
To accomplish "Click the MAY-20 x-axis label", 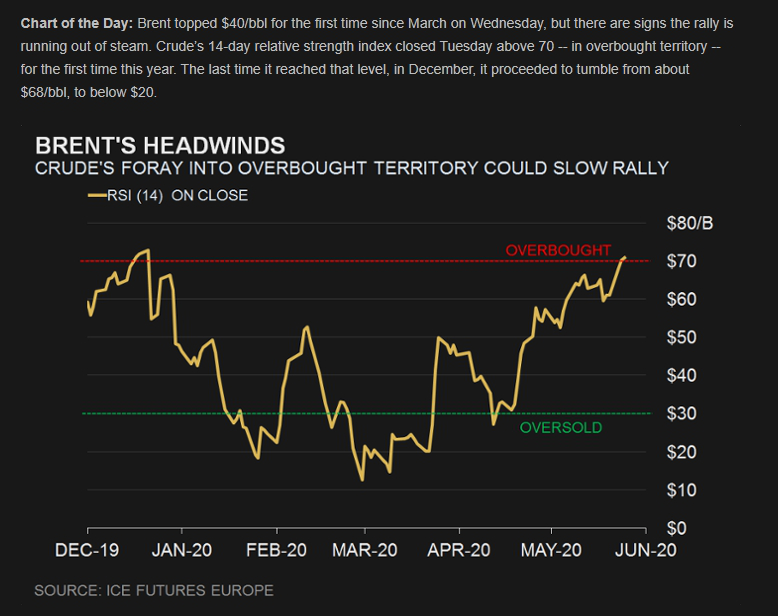I will pos(551,550).
